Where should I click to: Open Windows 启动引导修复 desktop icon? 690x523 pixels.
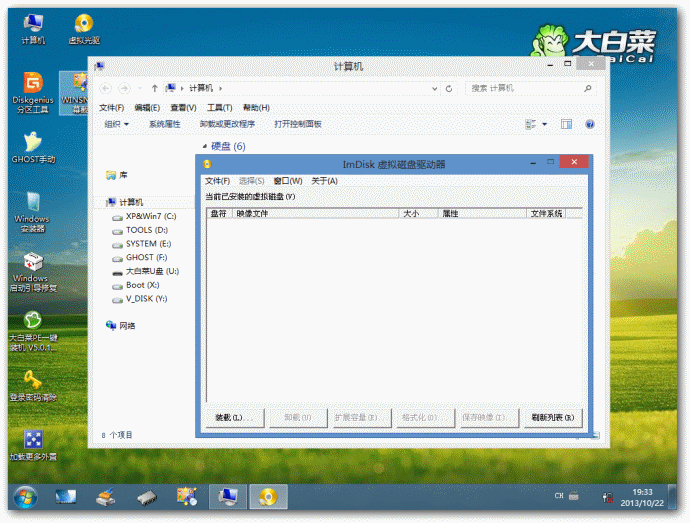[x=33, y=272]
